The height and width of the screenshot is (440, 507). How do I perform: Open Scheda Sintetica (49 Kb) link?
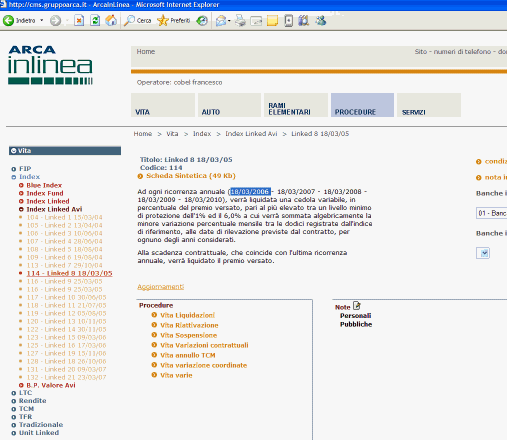click(191, 176)
